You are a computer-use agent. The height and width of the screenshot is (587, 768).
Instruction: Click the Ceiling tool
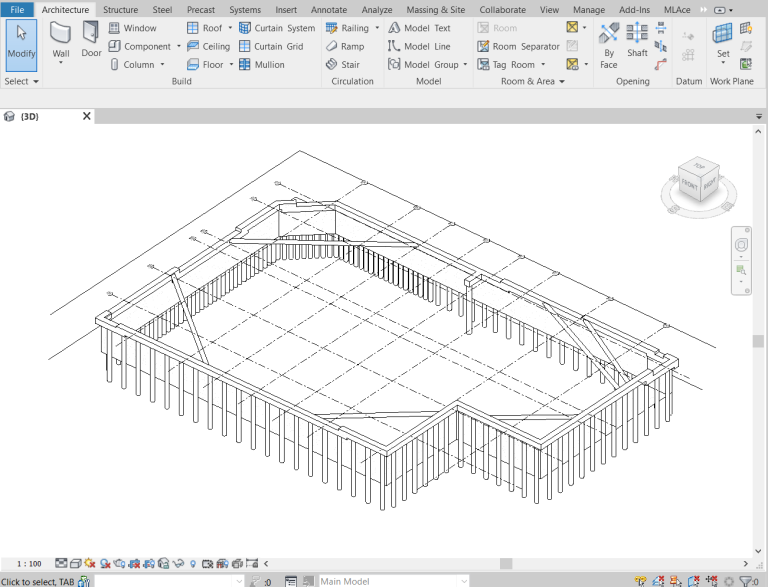[x=208, y=46]
